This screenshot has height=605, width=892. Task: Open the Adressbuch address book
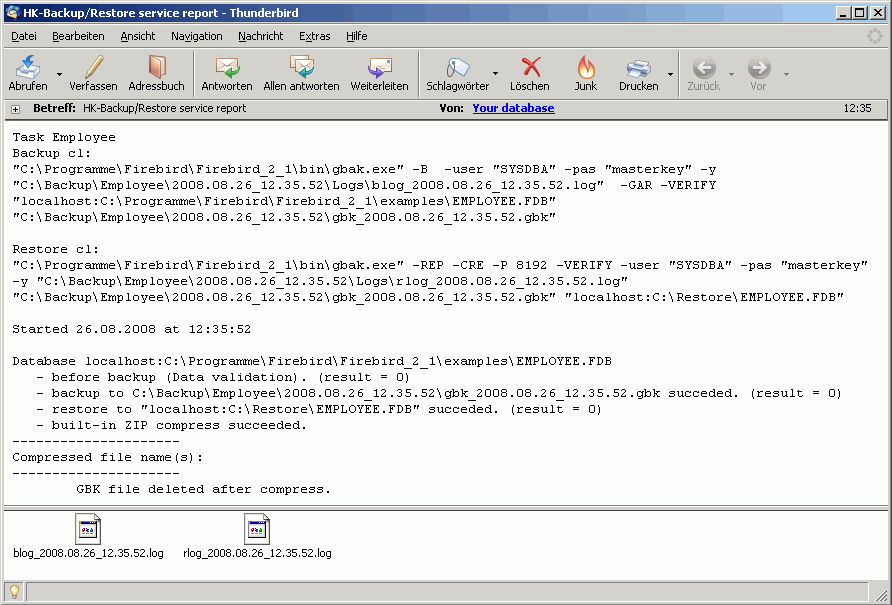coord(156,73)
